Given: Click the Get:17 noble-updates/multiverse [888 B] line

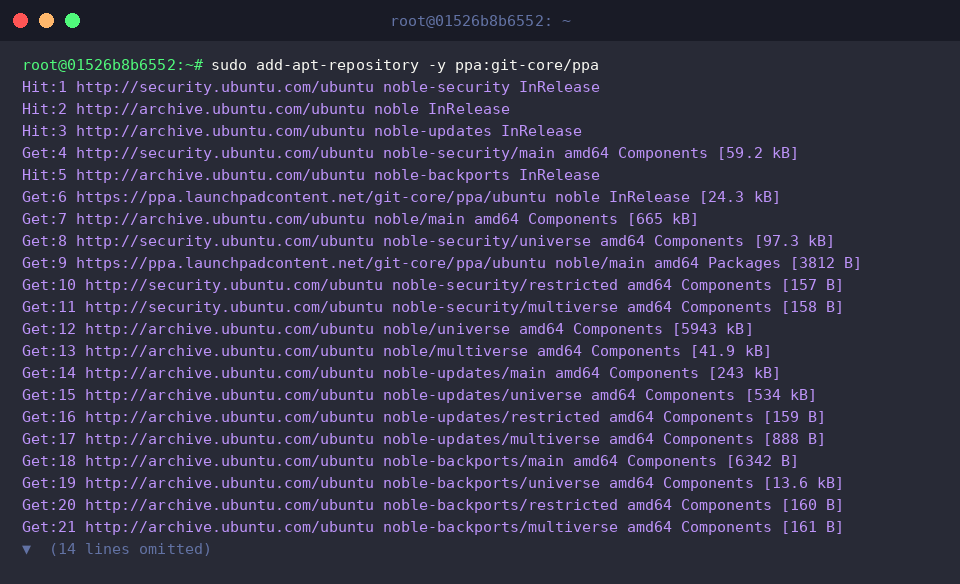Looking at the screenshot, I should [424, 440].
